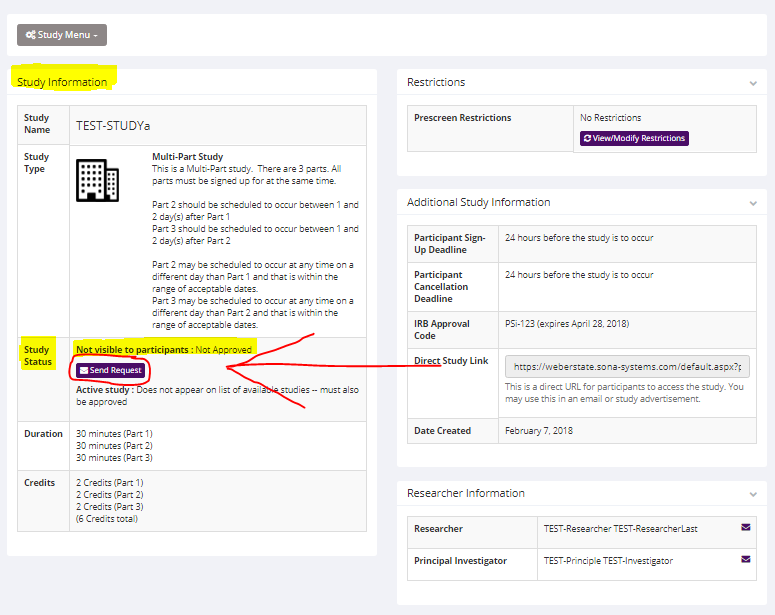Email the Principal Investigator via envelope icon
Image resolution: width=775 pixels, height=615 pixels.
click(745, 560)
